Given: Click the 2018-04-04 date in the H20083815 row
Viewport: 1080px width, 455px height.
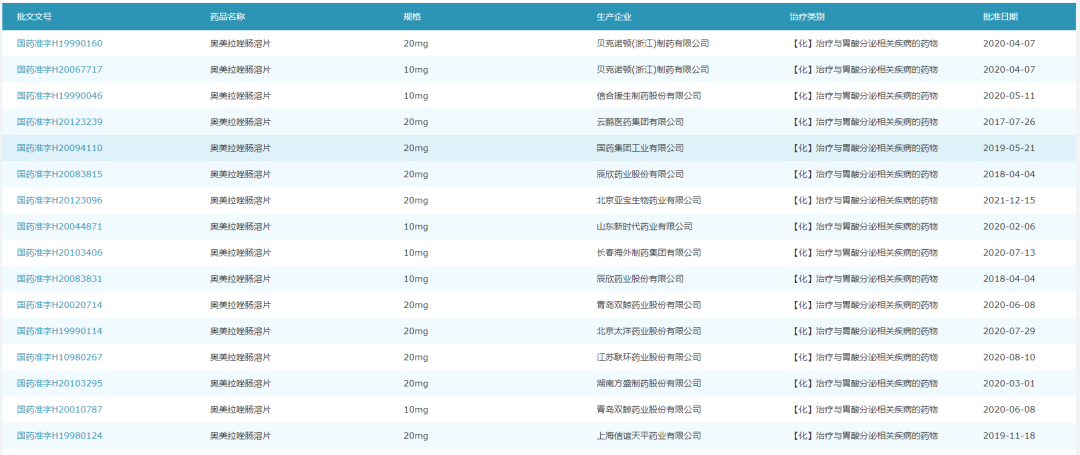Looking at the screenshot, I should tap(1009, 174).
